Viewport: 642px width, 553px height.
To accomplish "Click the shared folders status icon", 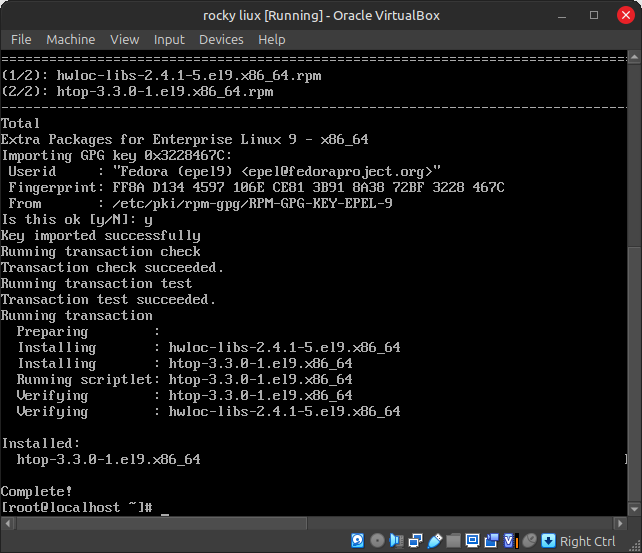I will 453,541.
